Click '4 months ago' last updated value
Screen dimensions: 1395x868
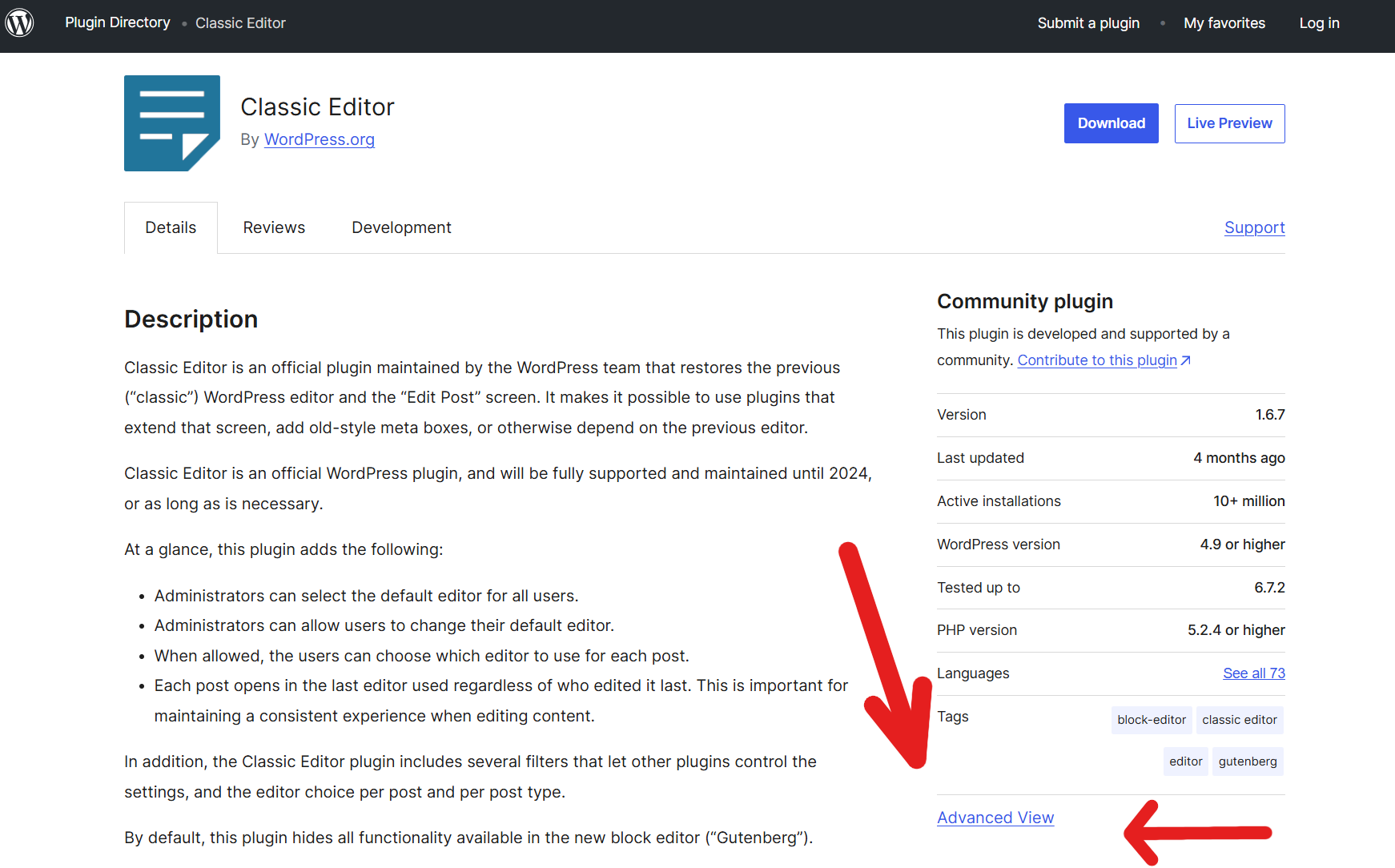pos(1239,458)
